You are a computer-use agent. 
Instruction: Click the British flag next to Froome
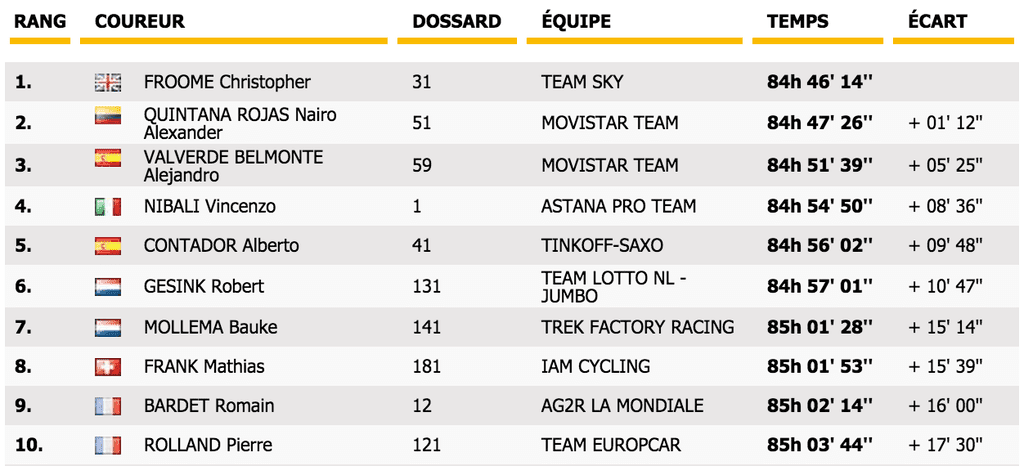click(107, 82)
